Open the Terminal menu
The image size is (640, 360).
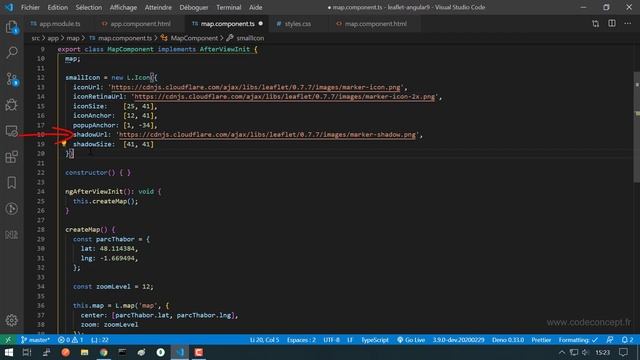229,7
